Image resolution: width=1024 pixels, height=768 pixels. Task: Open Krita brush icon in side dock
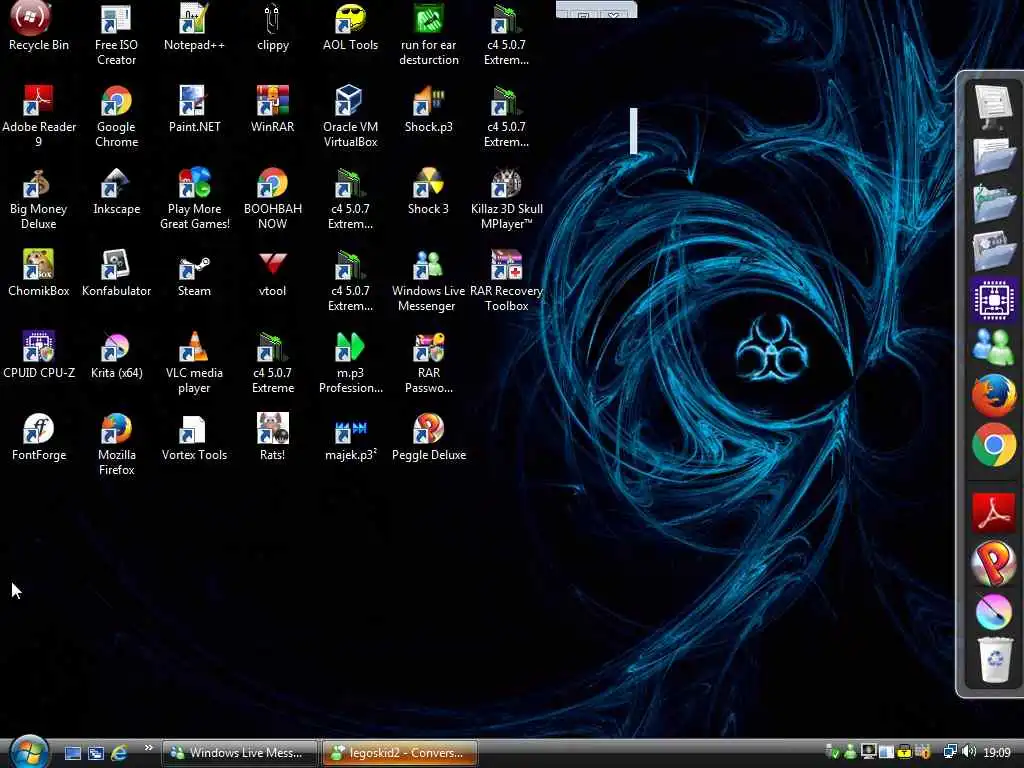[993, 611]
